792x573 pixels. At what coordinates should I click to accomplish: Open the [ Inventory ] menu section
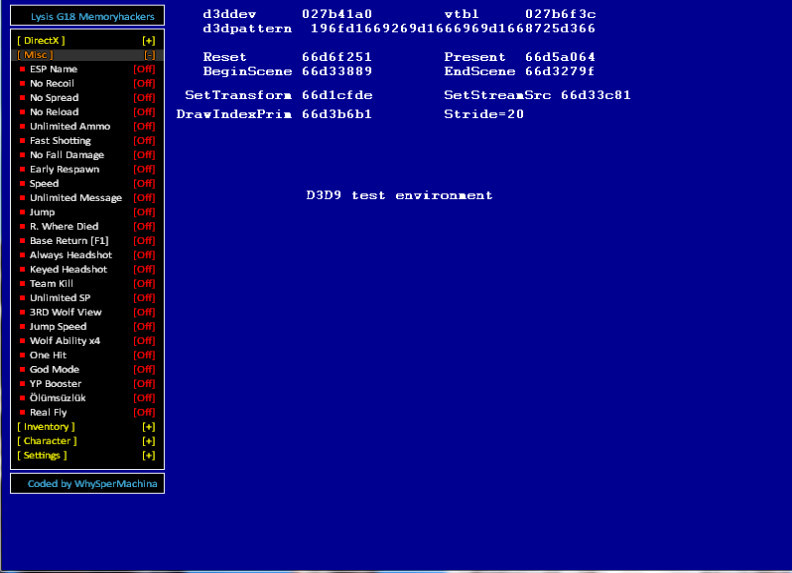coord(46,426)
